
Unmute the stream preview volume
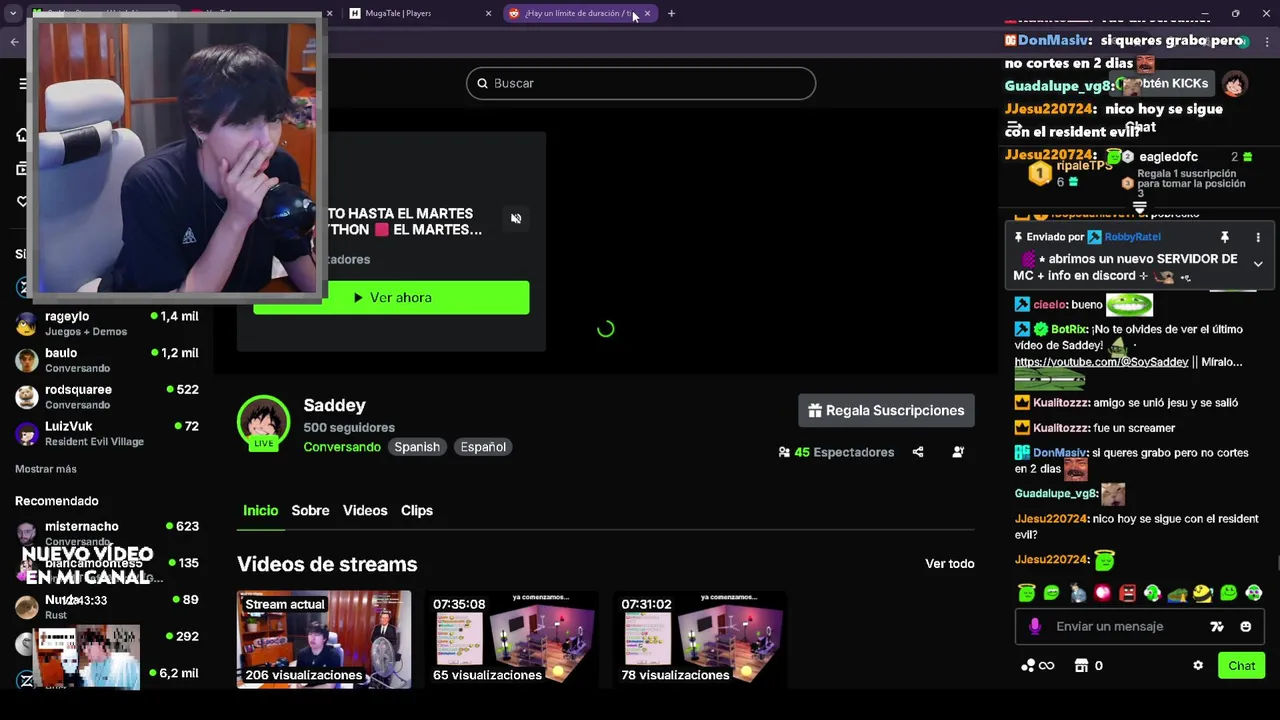[516, 218]
